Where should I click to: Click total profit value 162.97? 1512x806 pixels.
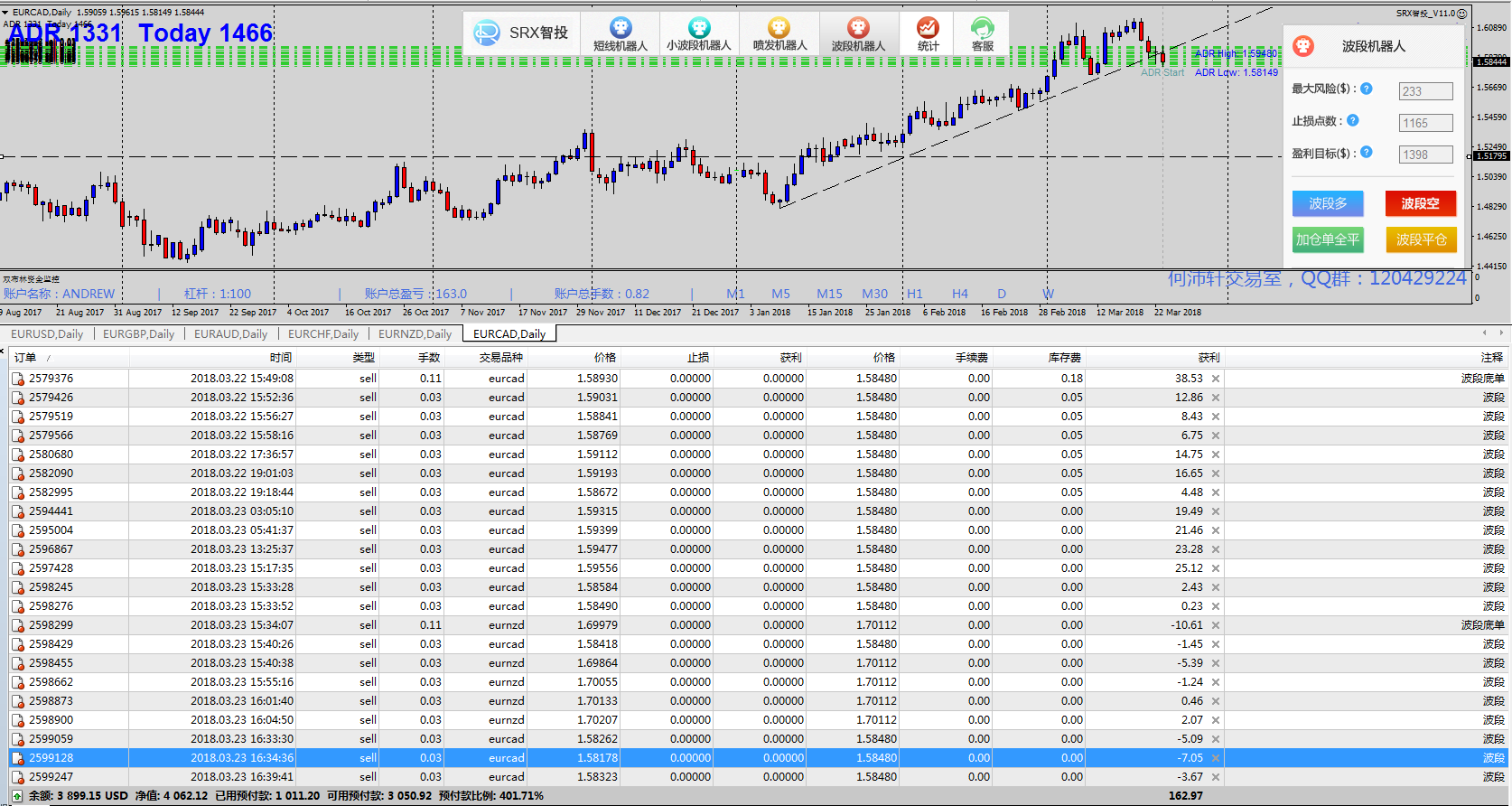tap(1186, 796)
